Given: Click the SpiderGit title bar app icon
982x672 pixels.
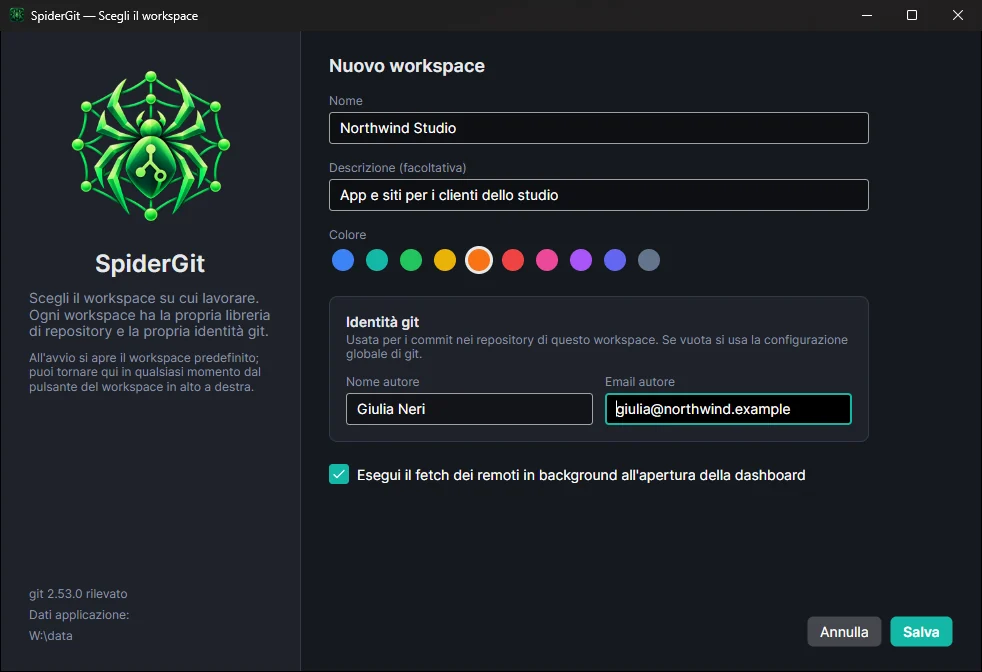Looking at the screenshot, I should click(x=17, y=14).
